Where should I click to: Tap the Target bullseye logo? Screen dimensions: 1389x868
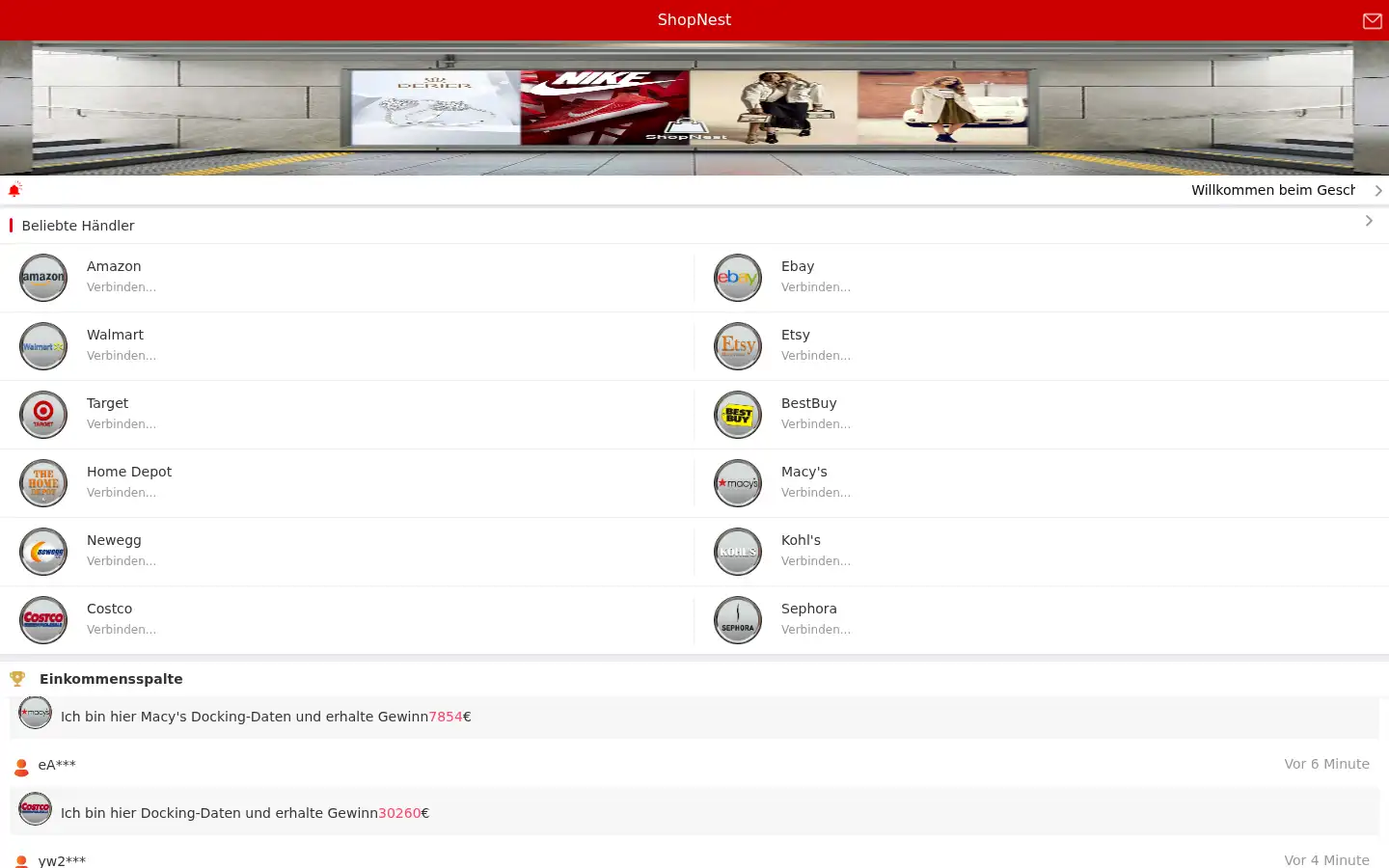click(43, 415)
